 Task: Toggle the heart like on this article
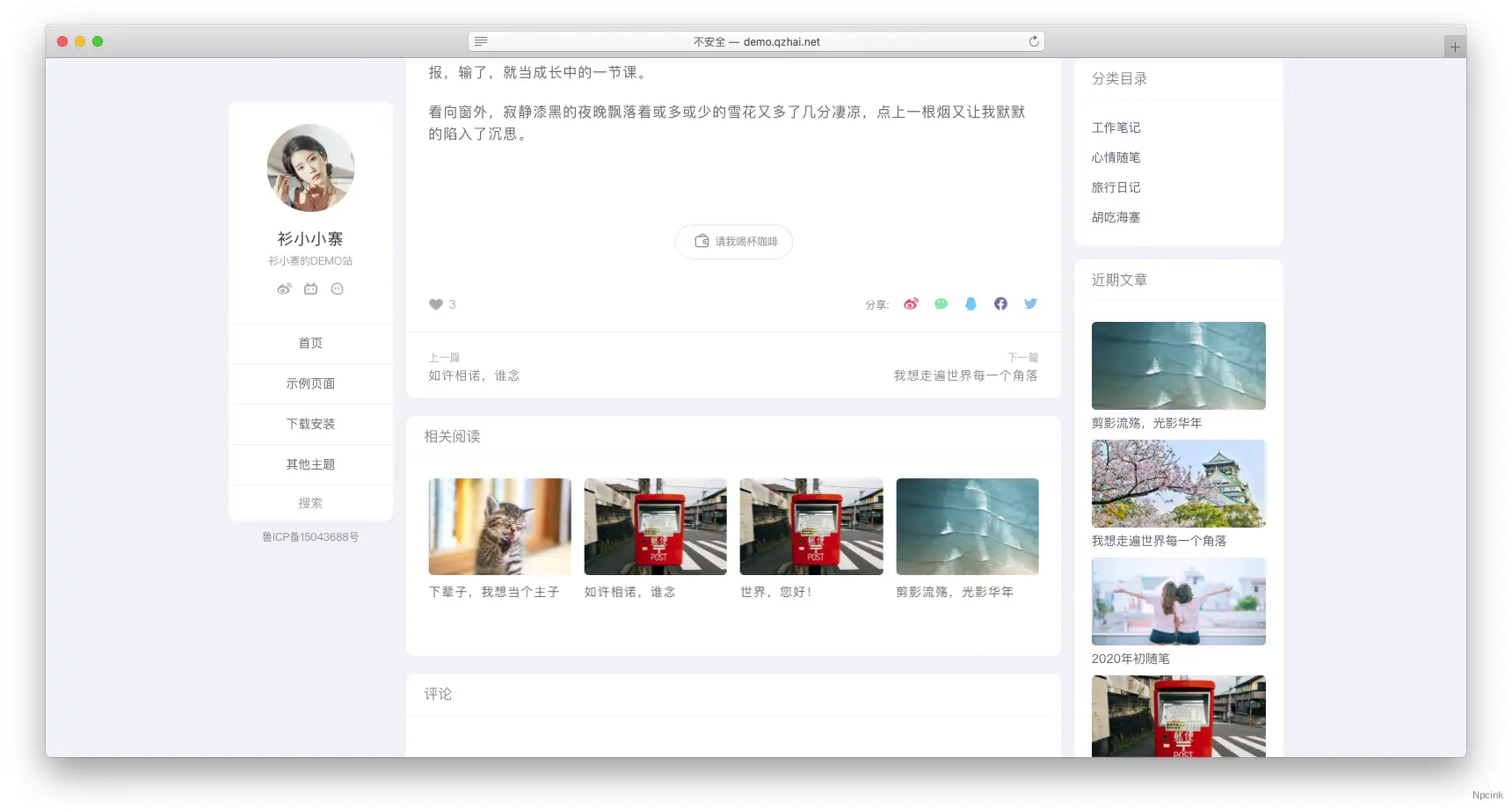click(436, 304)
